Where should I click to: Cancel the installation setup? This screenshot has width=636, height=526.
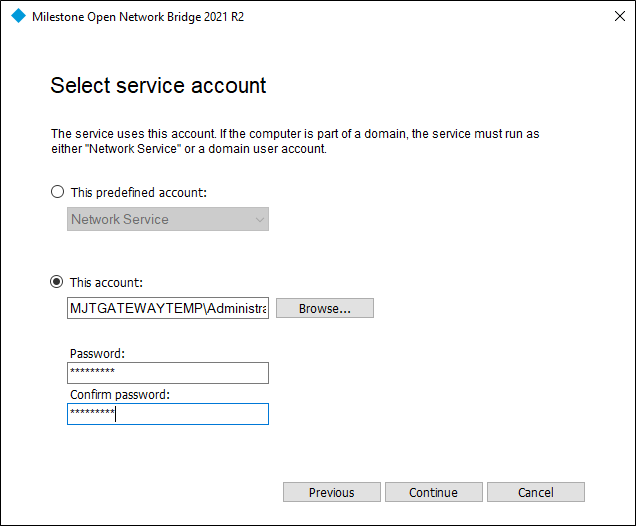[x=535, y=492]
